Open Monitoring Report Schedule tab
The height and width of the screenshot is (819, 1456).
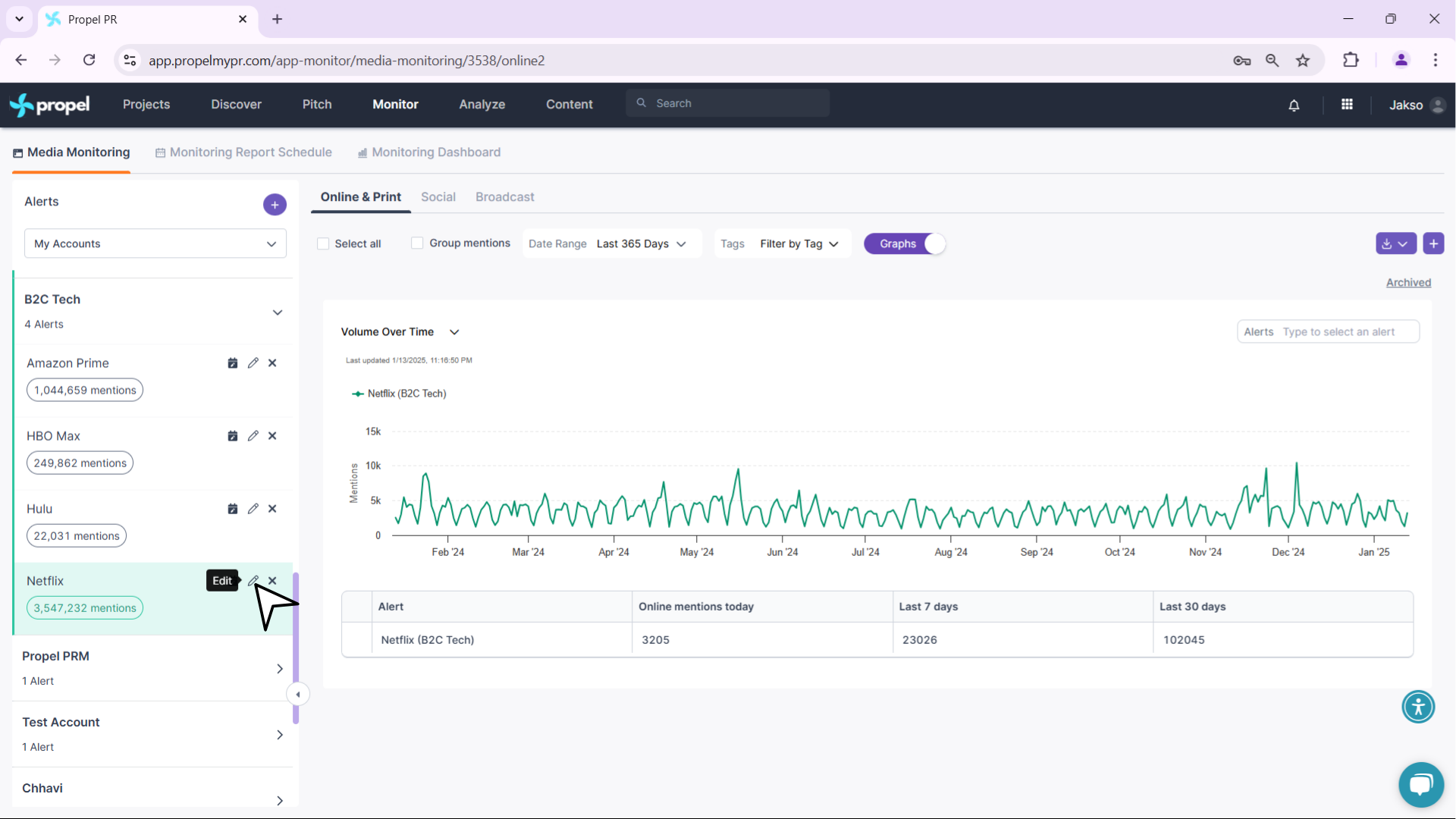click(x=243, y=152)
